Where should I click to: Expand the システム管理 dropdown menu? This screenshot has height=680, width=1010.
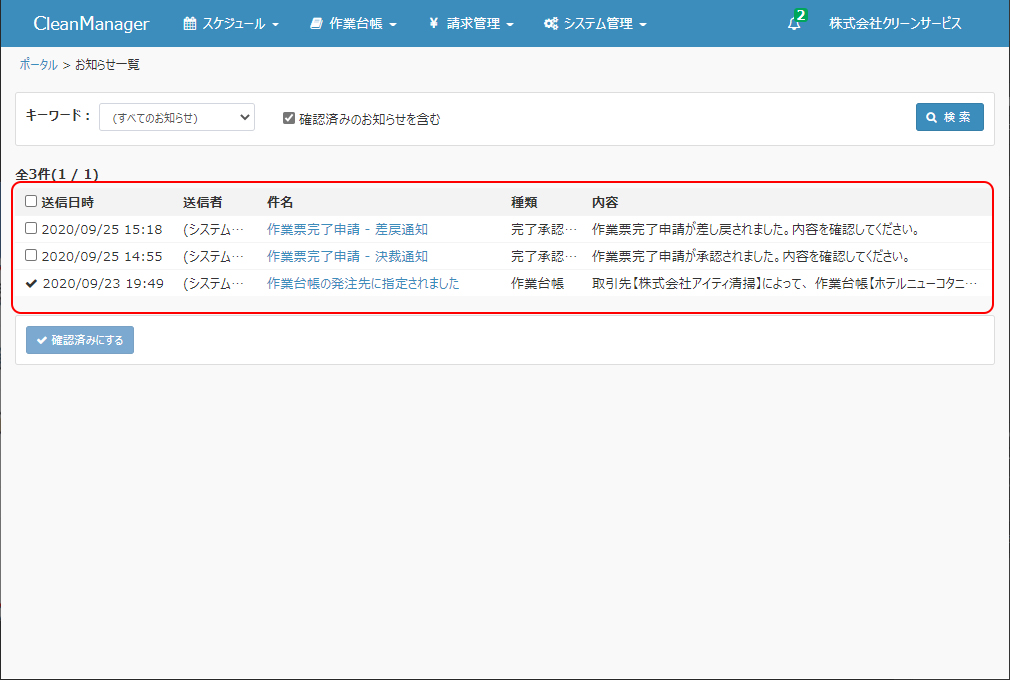click(595, 24)
